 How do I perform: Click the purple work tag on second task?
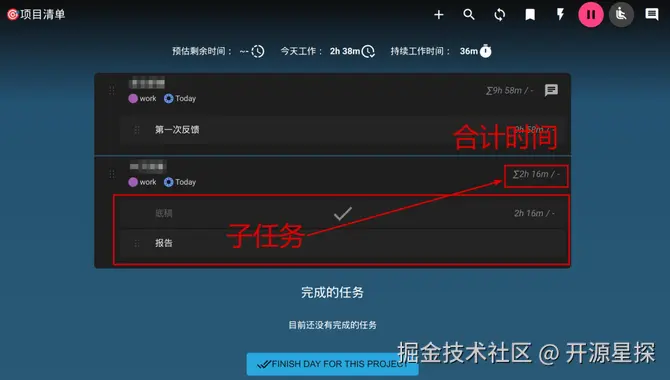click(142, 182)
